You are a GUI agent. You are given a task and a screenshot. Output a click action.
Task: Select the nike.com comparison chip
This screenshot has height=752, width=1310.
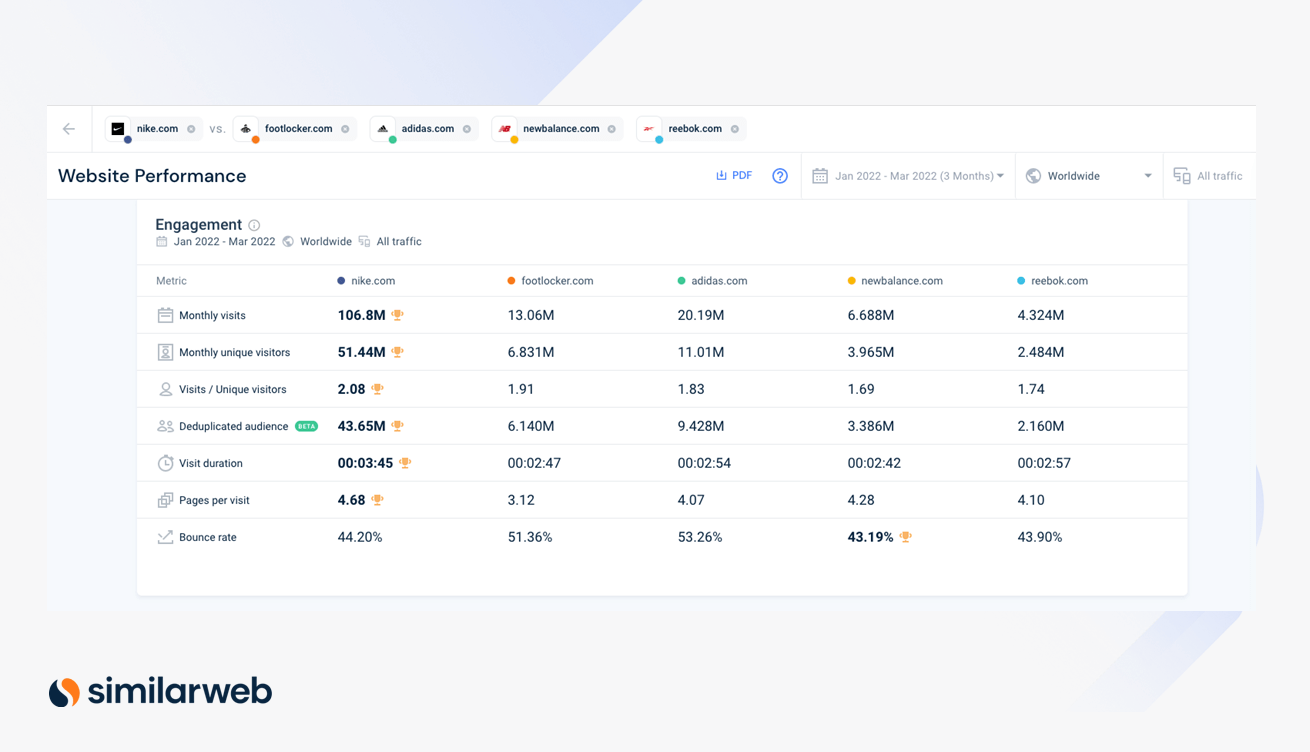tap(153, 129)
